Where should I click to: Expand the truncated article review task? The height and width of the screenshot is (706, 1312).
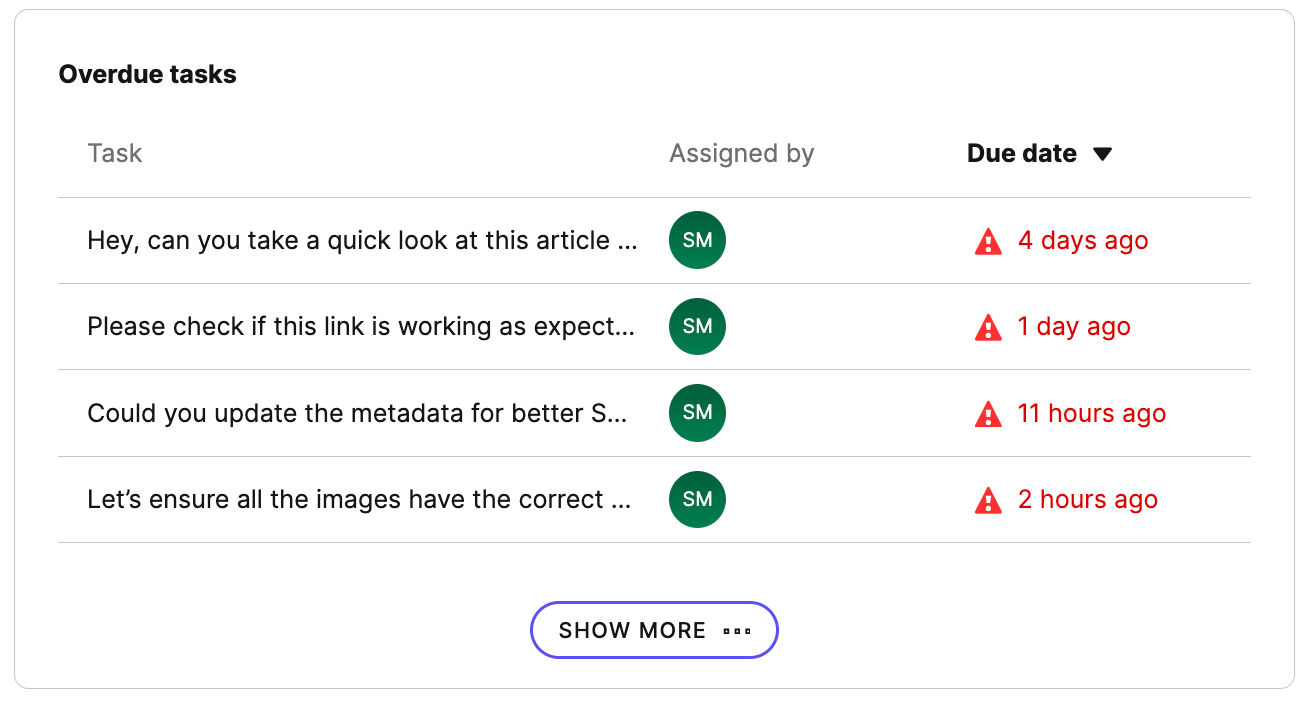(363, 240)
